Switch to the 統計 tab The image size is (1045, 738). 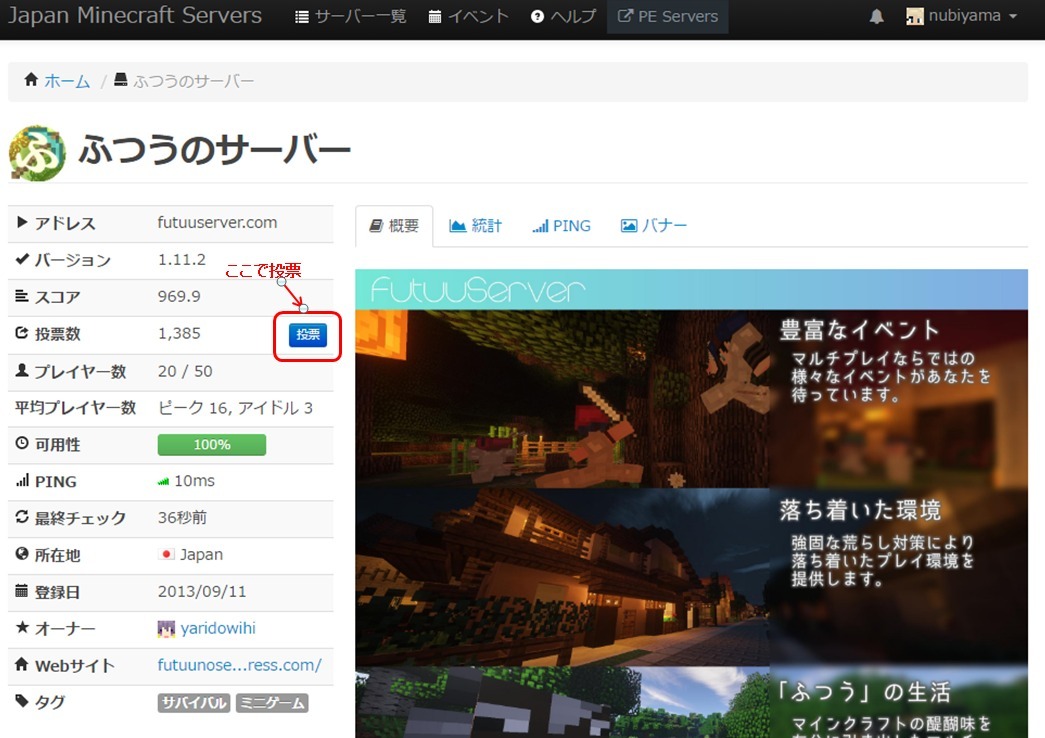476,226
